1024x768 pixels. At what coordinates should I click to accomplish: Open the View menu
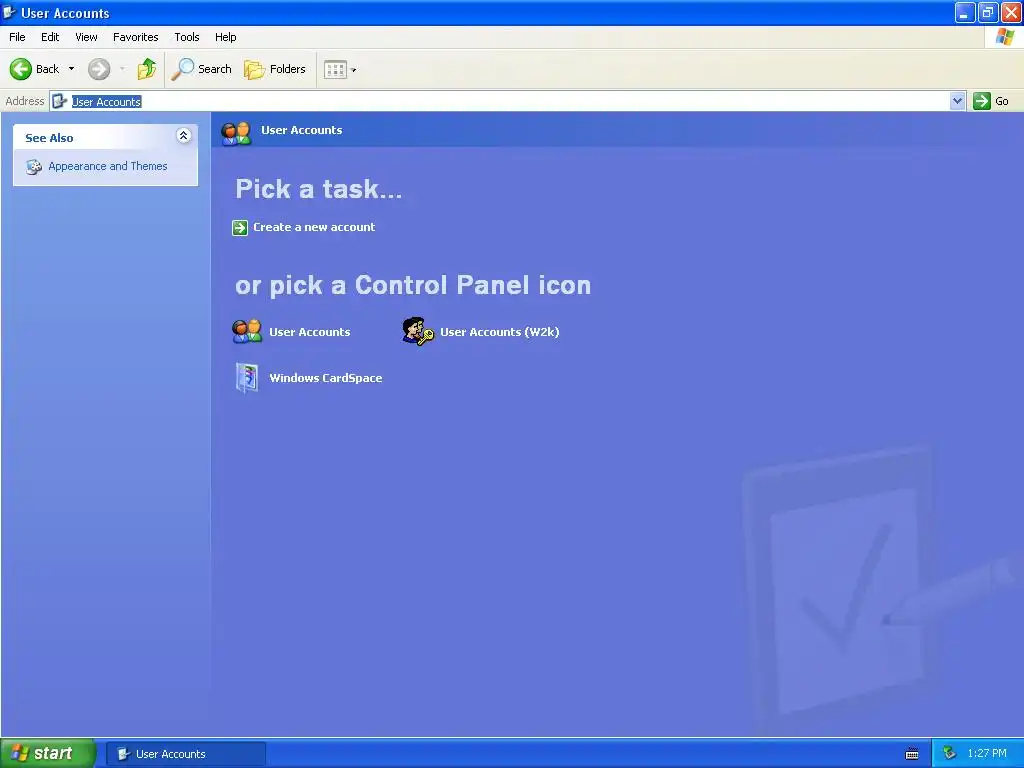pyautogui.click(x=86, y=37)
